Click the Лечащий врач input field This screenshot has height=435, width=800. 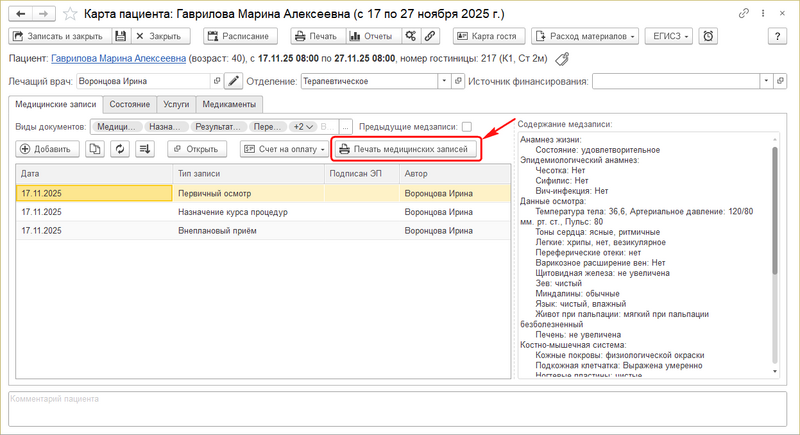143,81
